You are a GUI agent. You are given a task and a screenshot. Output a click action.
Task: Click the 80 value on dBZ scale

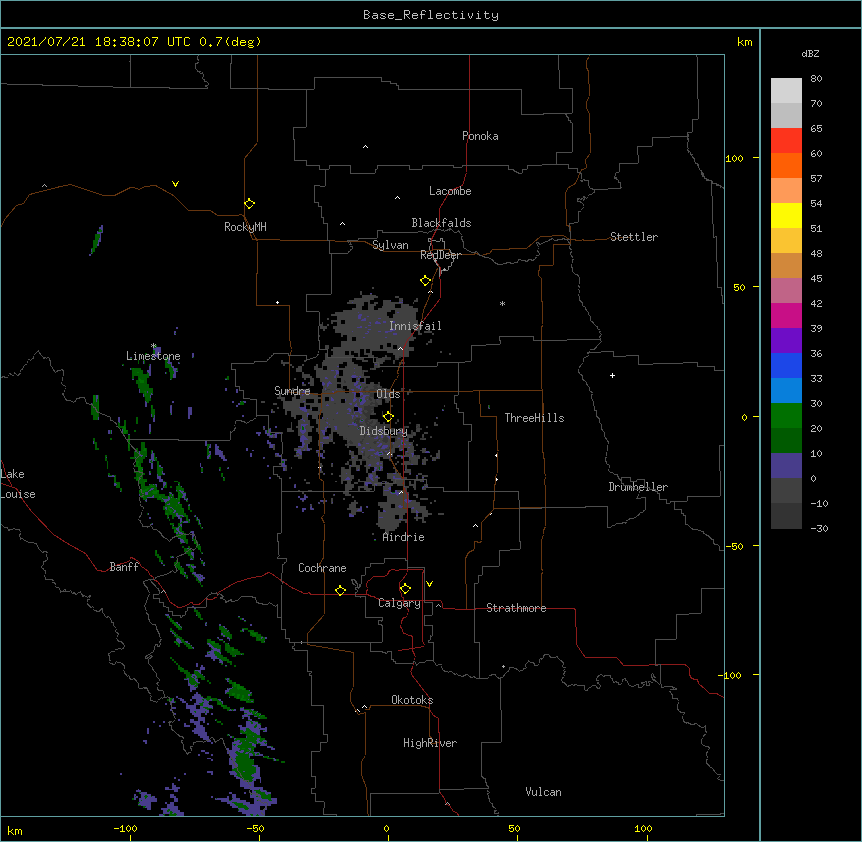pyautogui.click(x=816, y=79)
